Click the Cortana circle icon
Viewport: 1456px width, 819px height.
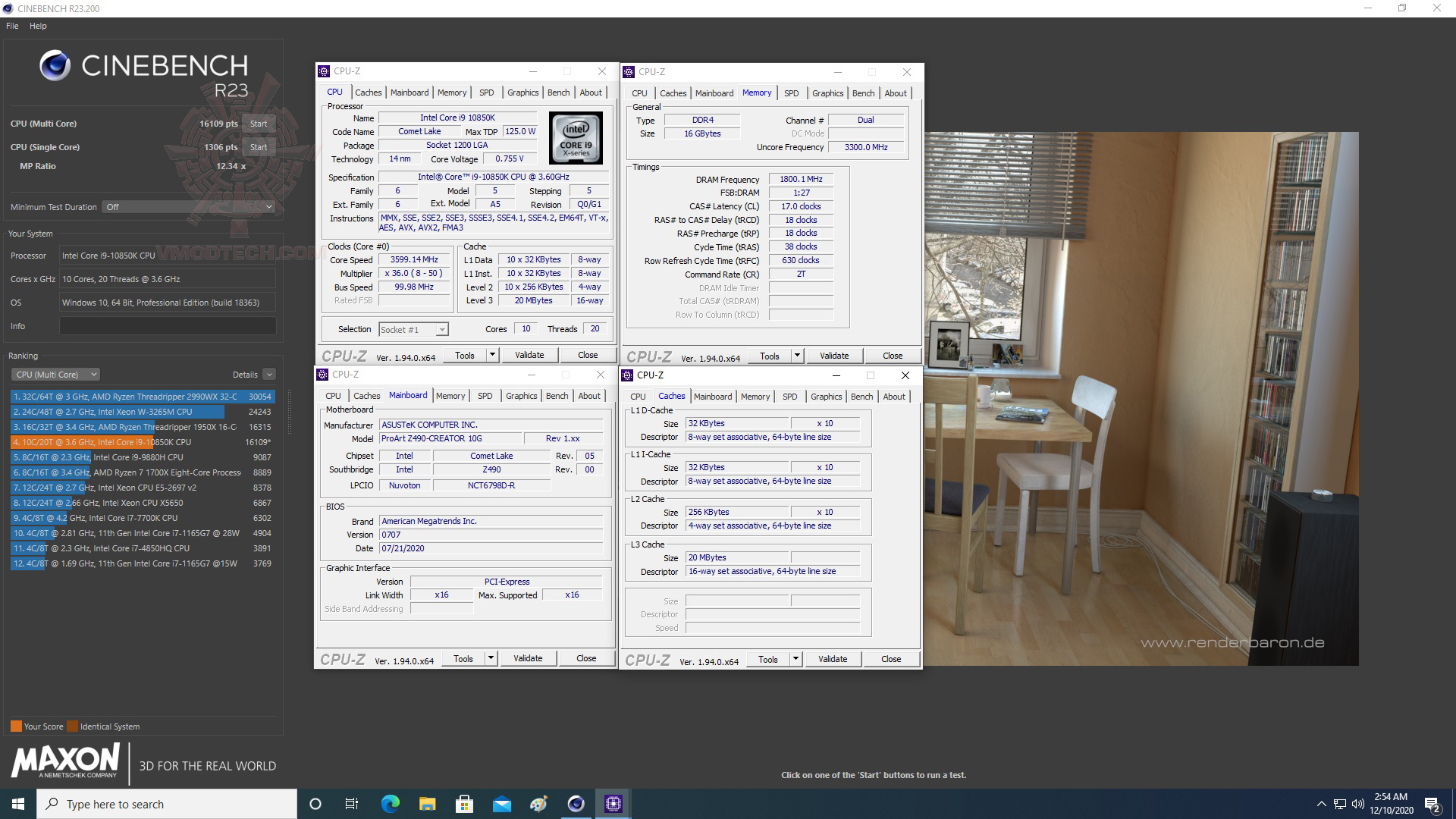coord(315,804)
